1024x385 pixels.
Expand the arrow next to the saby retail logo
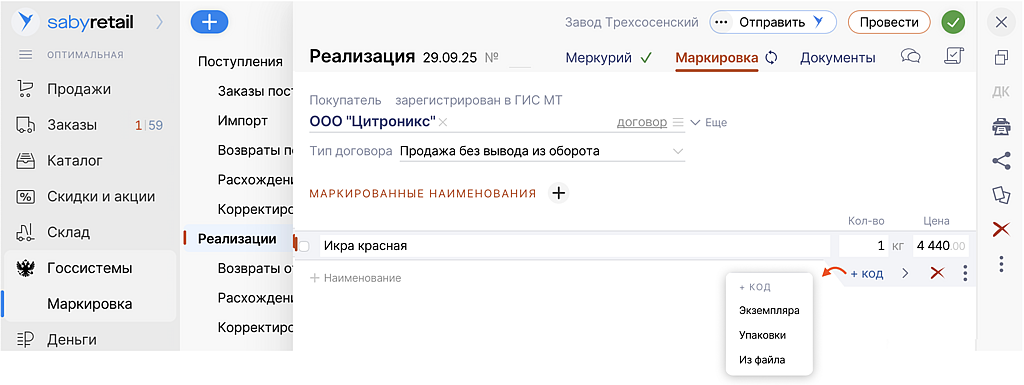coord(160,23)
